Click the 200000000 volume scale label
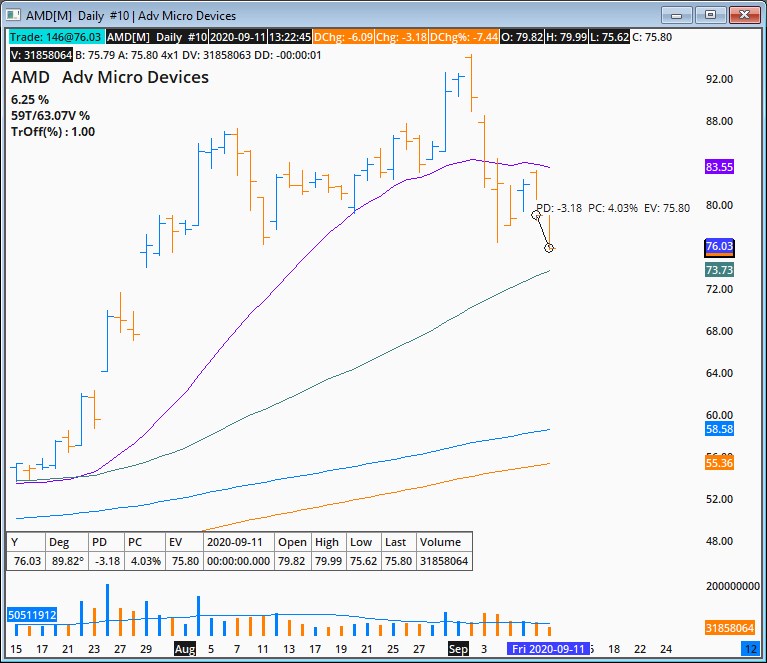767x663 pixels. (x=733, y=586)
